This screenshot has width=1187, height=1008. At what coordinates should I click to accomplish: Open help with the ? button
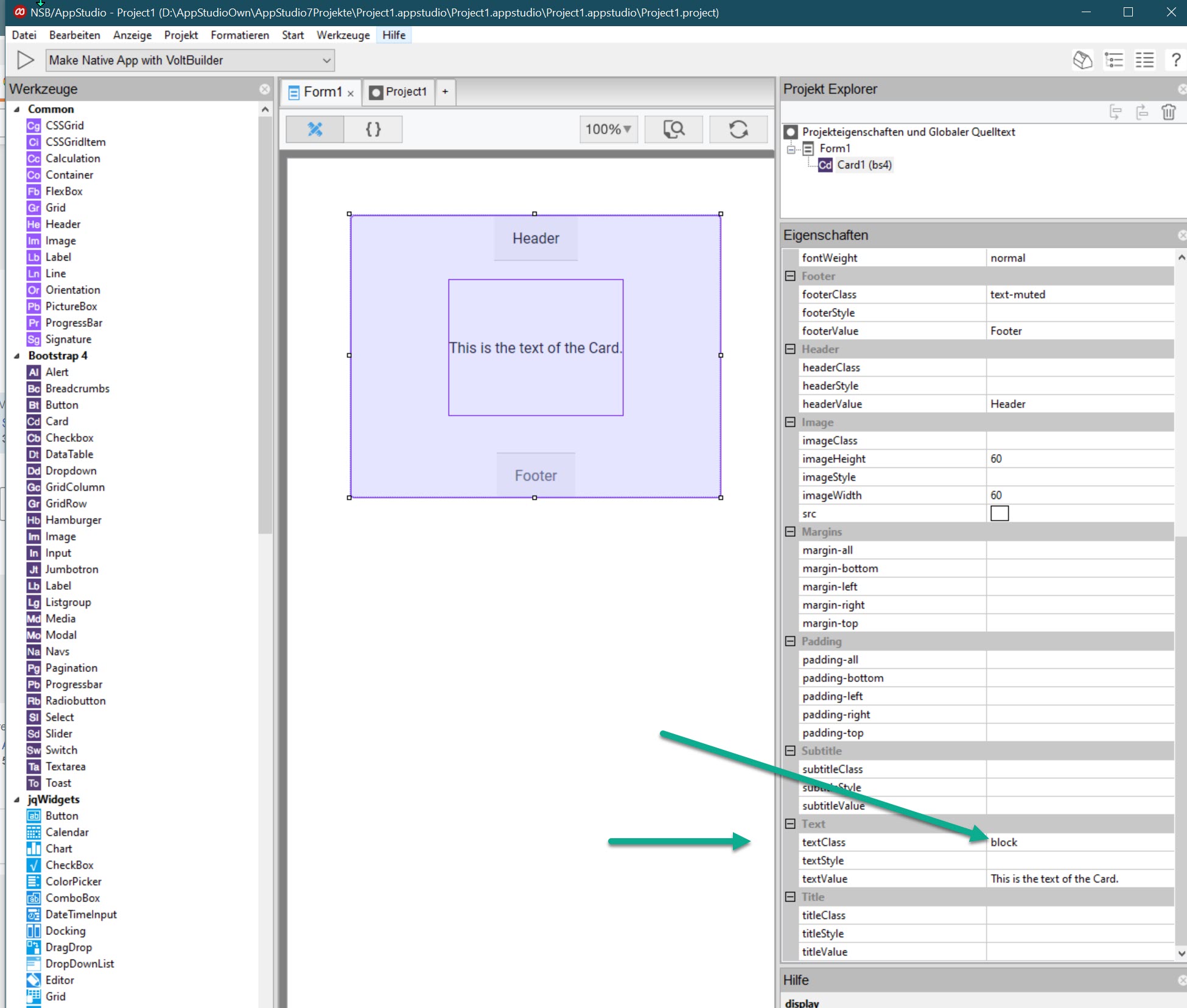click(1176, 60)
